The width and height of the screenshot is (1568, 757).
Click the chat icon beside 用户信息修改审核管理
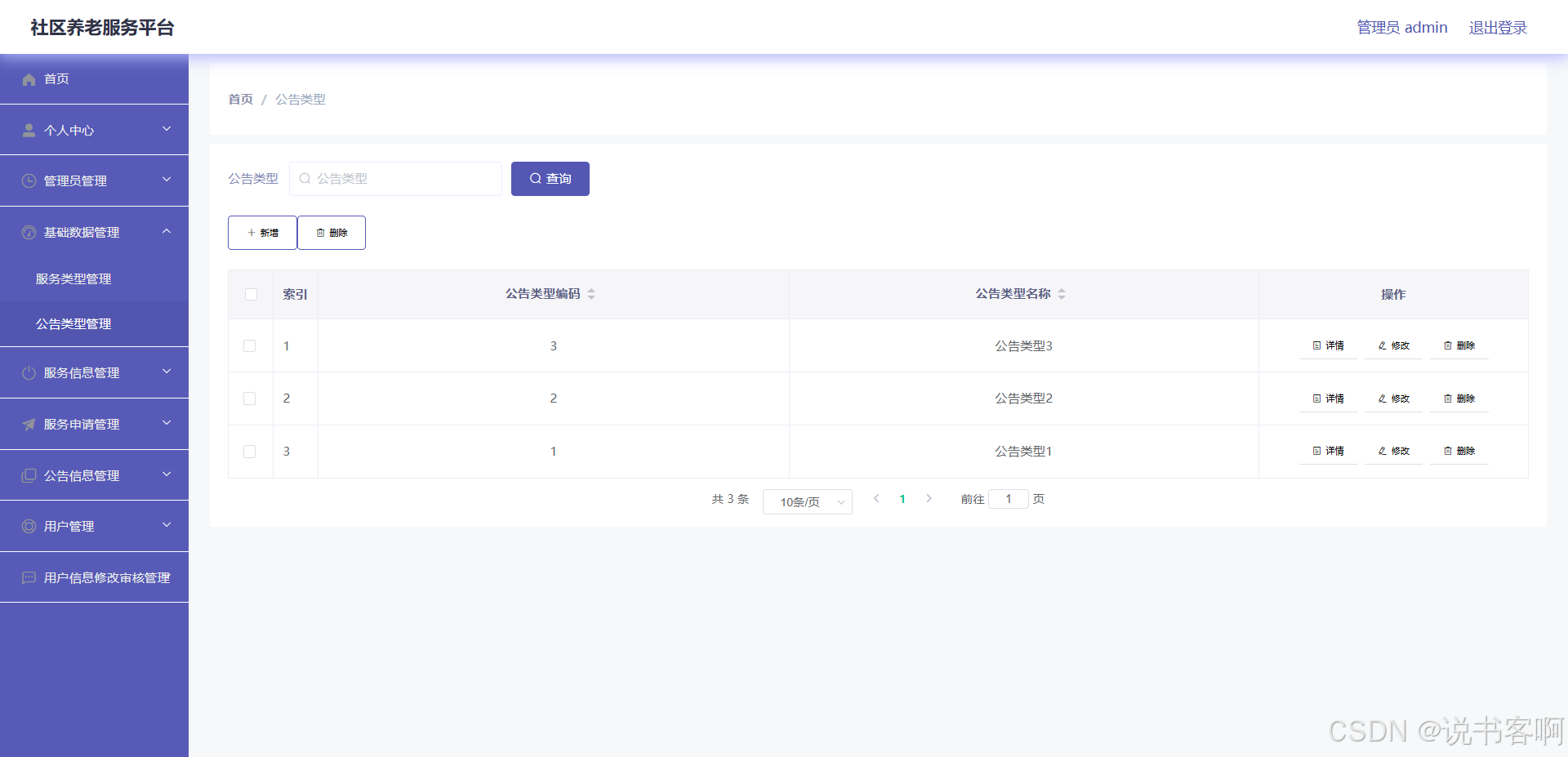[29, 577]
